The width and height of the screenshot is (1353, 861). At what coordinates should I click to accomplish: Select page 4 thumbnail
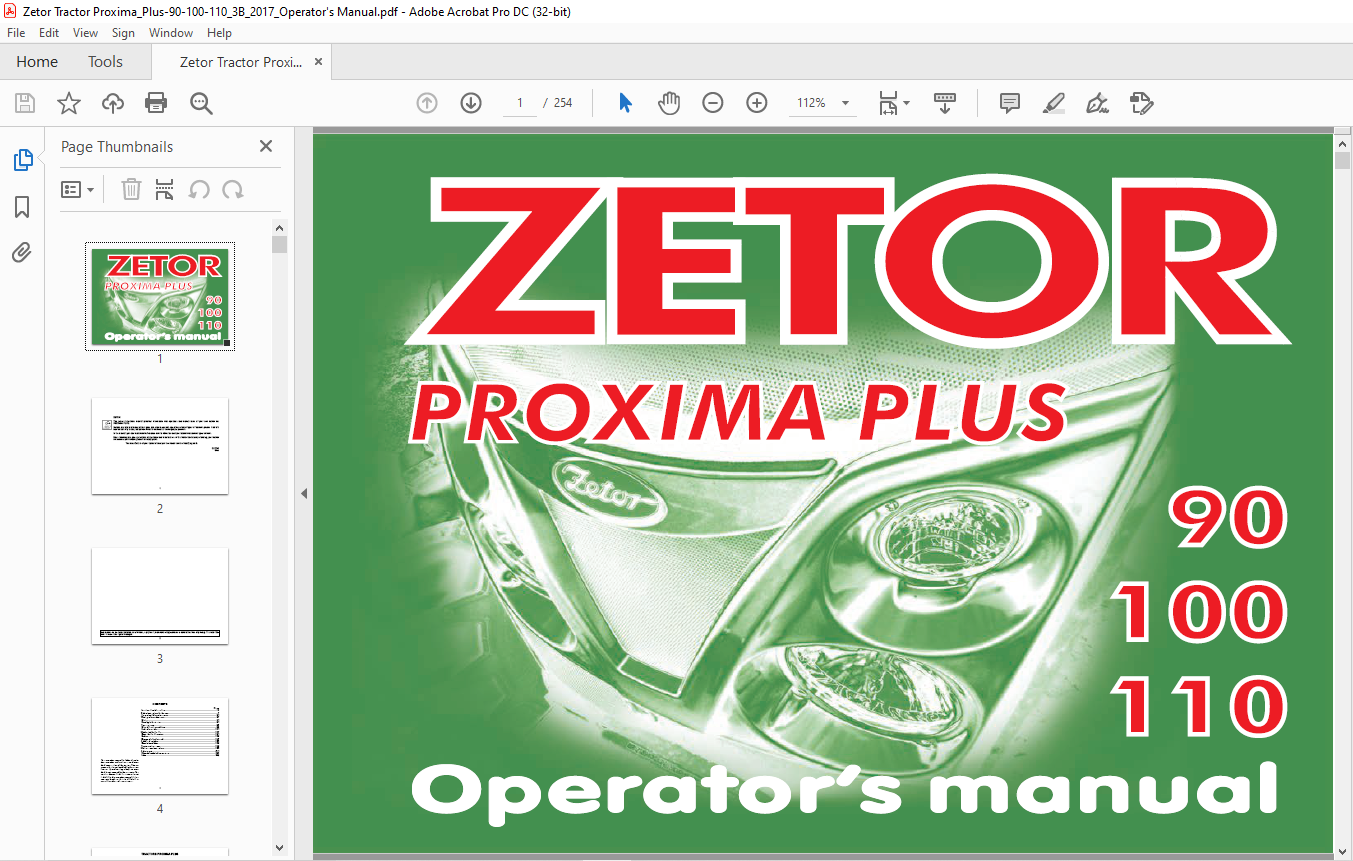[x=160, y=746]
